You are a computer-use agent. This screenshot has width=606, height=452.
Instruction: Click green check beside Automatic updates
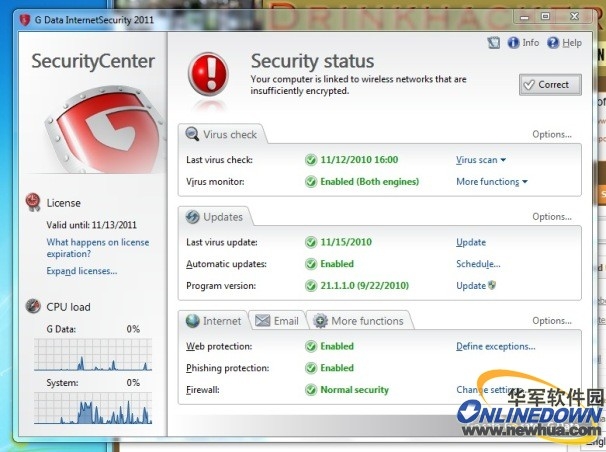pos(311,264)
